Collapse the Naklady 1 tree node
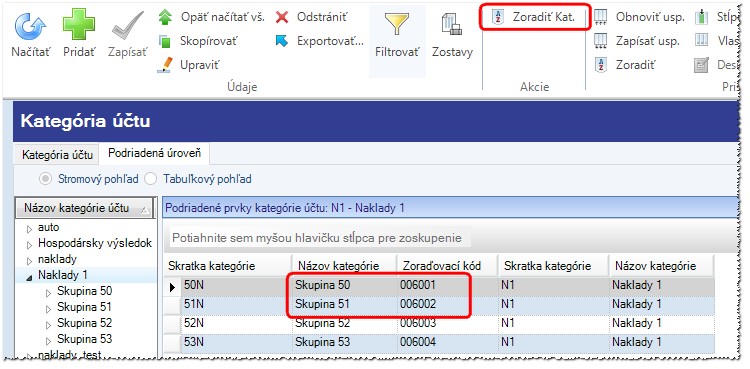Screen dimensions: 750x369 click(30, 277)
